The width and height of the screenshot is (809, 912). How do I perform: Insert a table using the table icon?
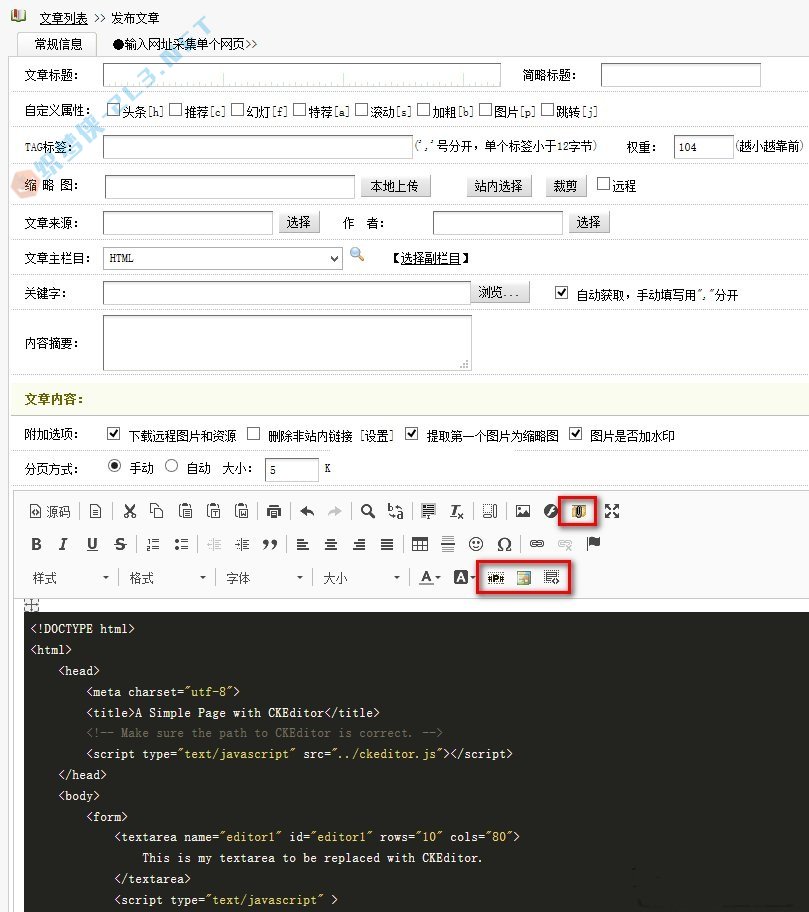[x=420, y=544]
